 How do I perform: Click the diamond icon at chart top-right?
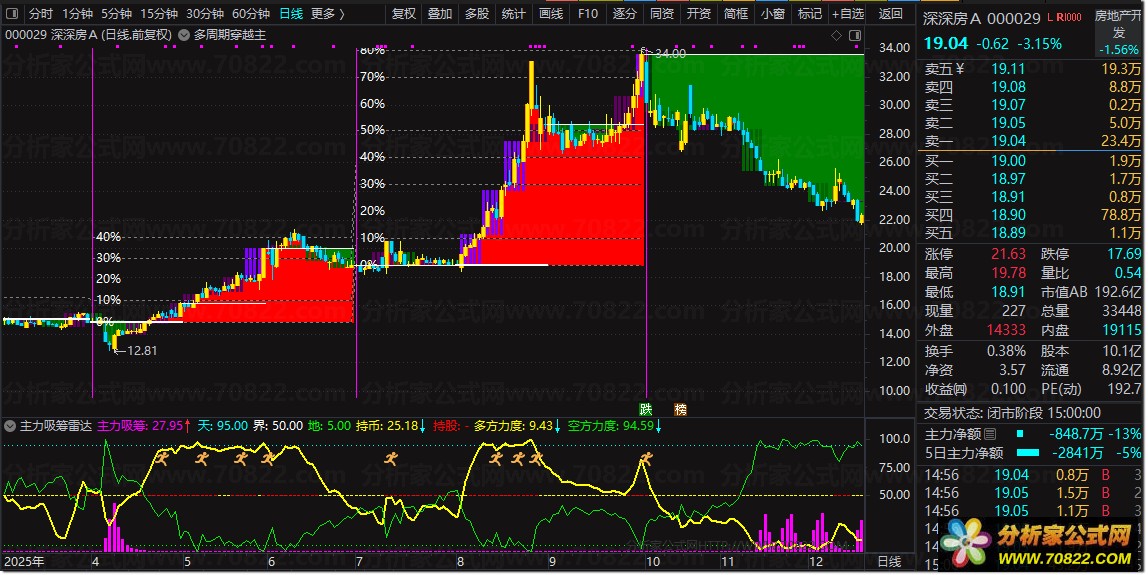click(837, 35)
